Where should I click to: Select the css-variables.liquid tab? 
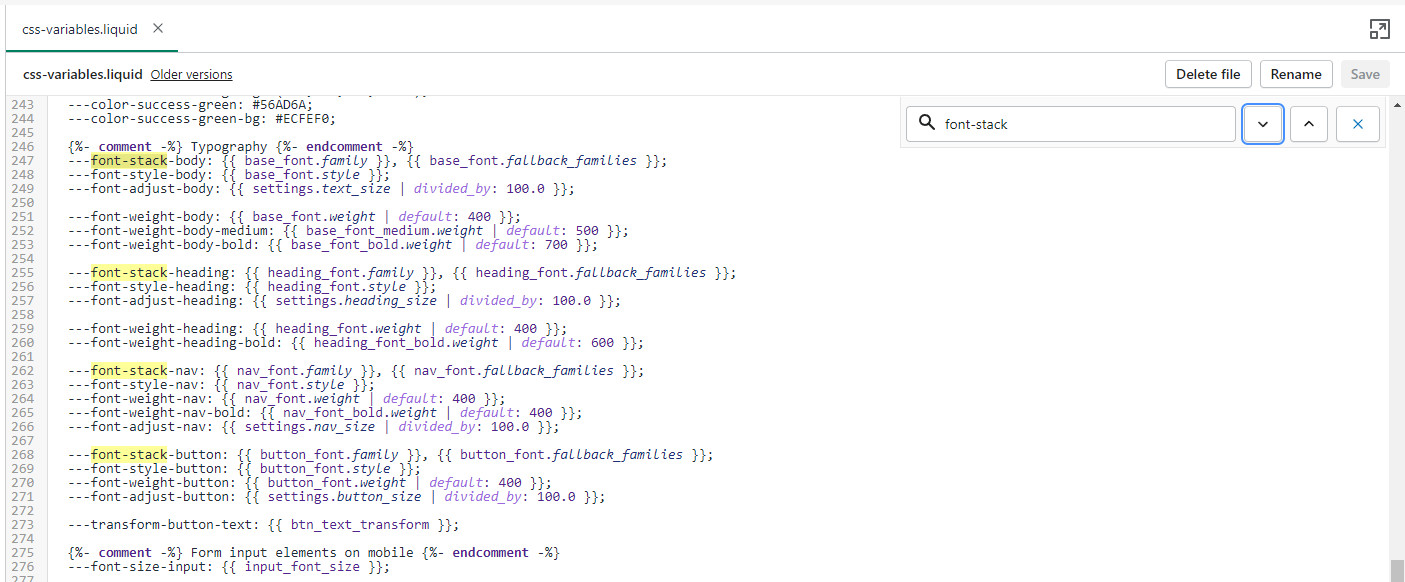80,29
